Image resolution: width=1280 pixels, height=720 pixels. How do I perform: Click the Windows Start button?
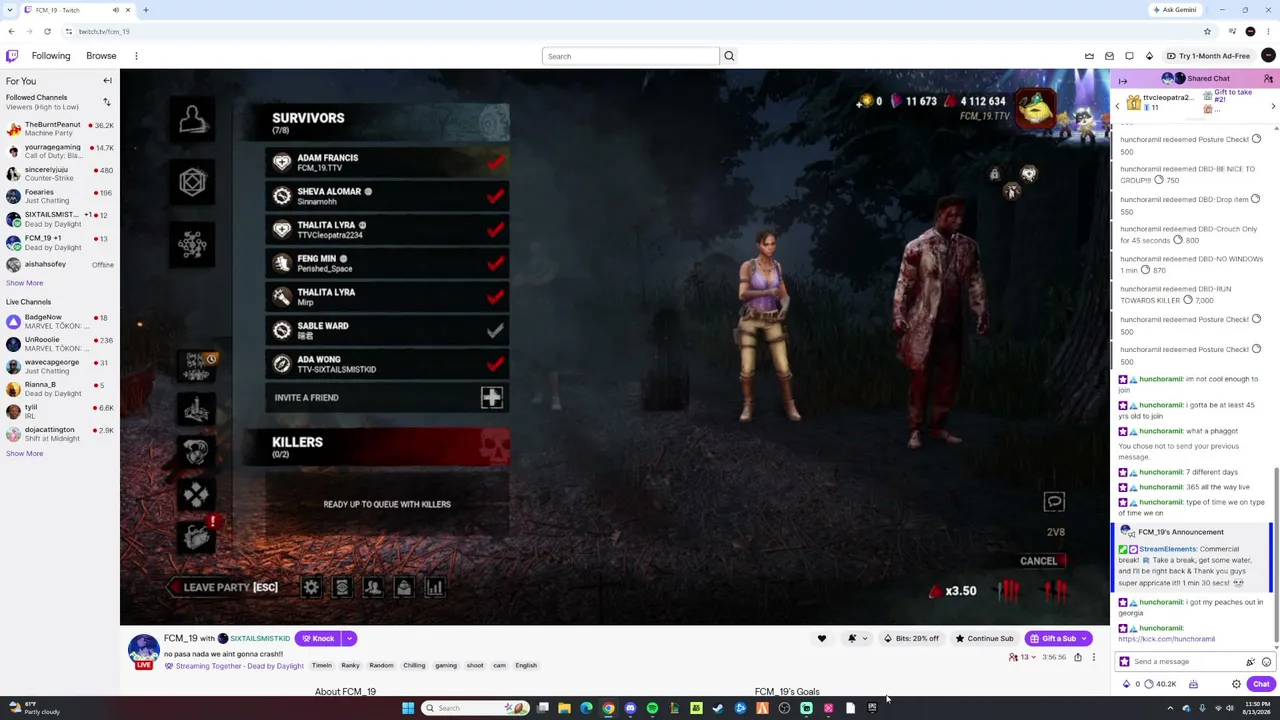pos(408,708)
